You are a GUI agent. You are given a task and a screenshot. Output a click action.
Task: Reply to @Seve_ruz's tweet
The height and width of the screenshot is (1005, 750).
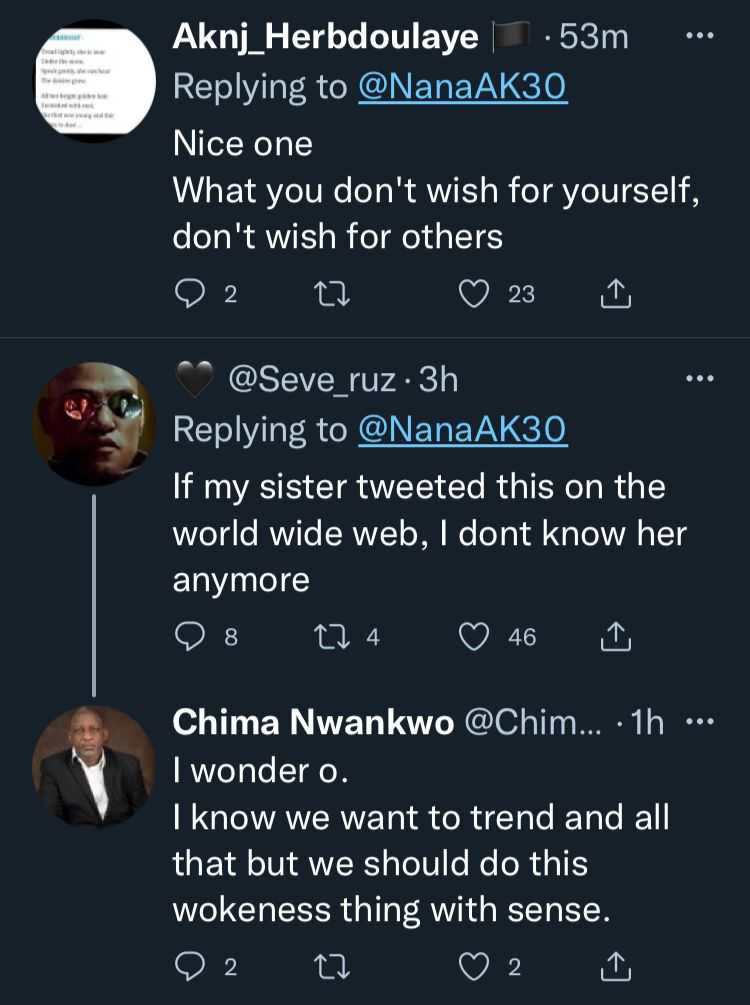(190, 637)
